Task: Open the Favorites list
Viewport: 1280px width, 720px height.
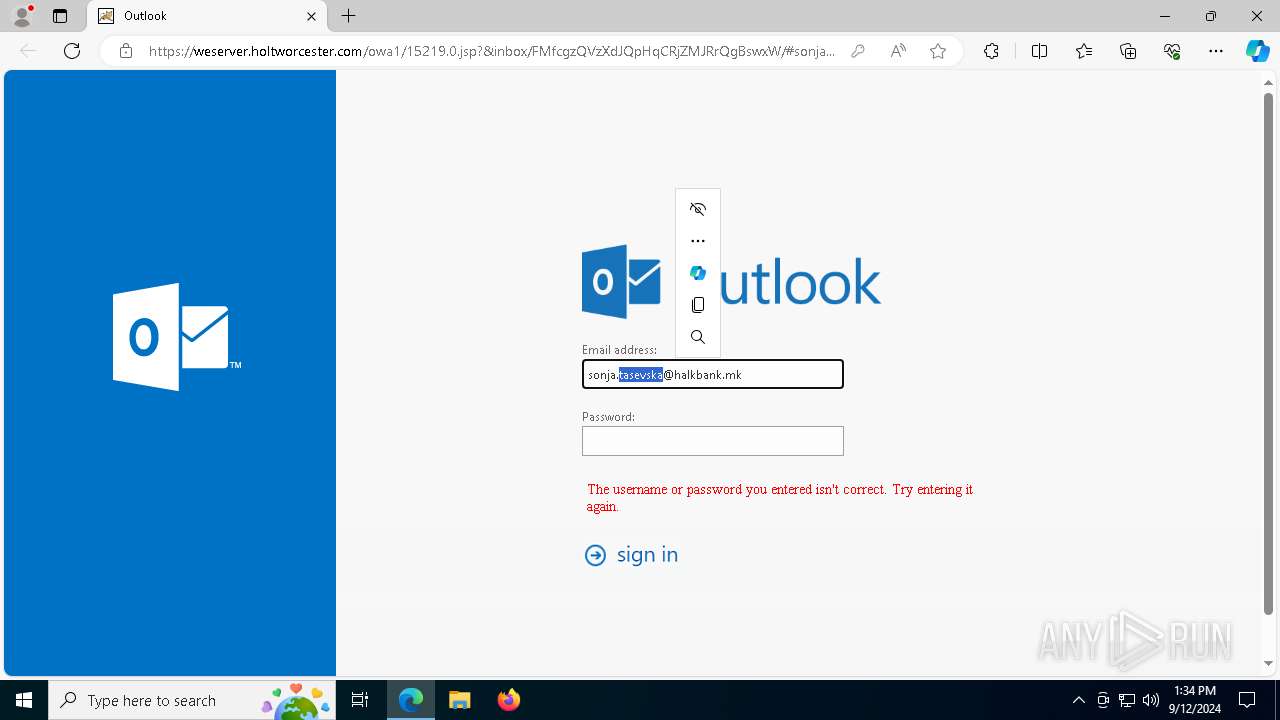Action: [1084, 51]
